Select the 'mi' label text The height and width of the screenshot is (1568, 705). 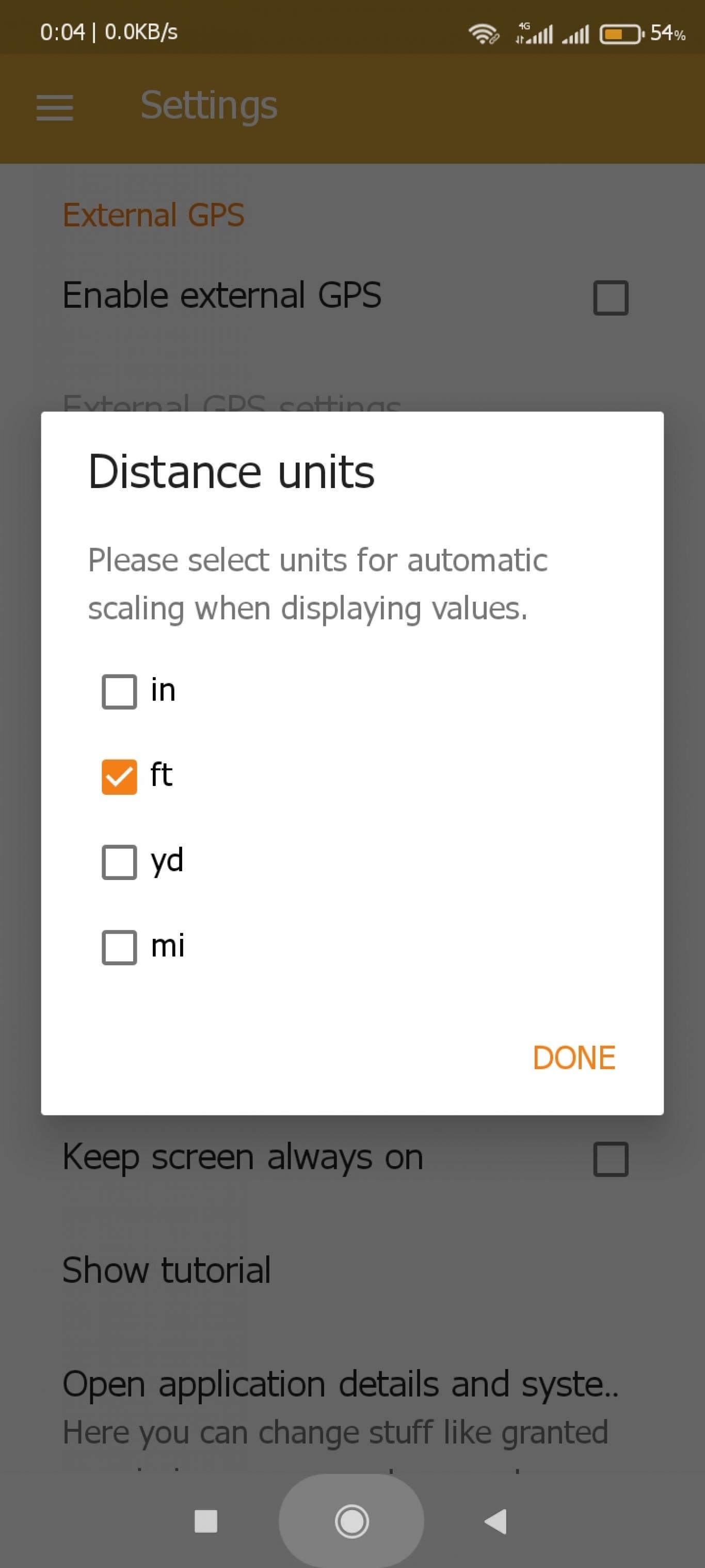click(x=167, y=946)
